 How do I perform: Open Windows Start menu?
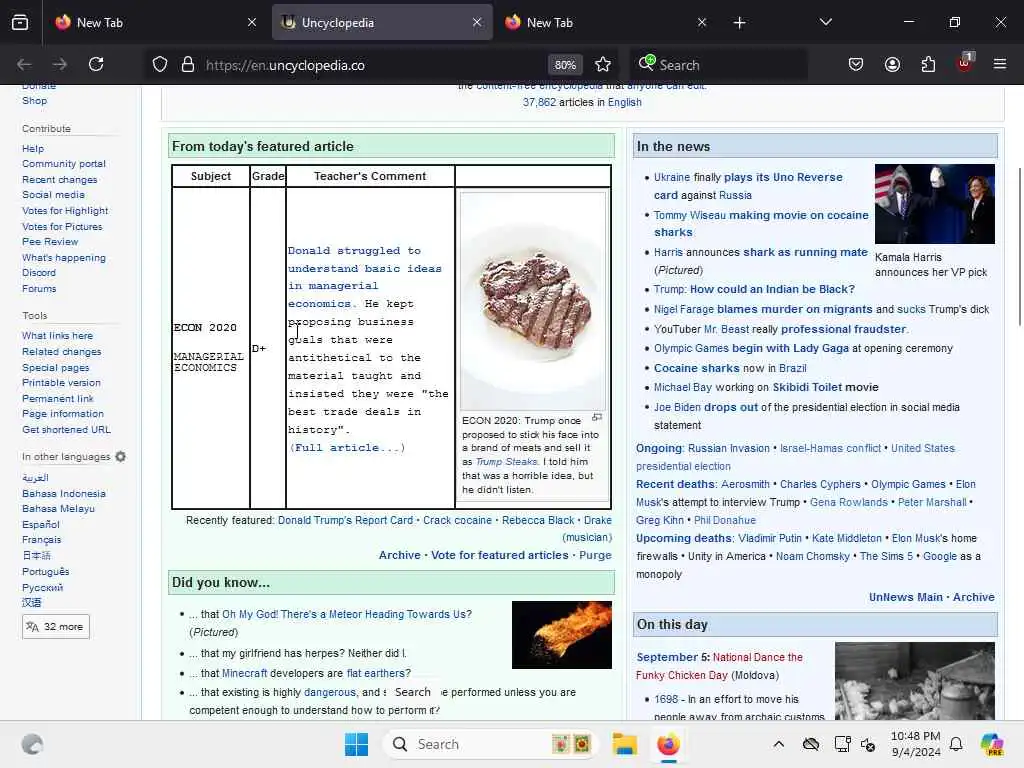[356, 744]
